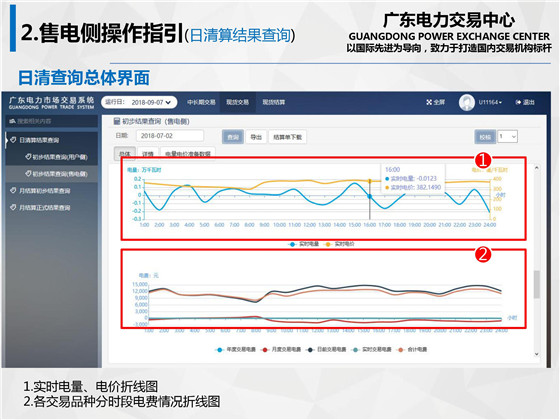Click tag icon beside 月结算初步结果查询
The width and height of the screenshot is (560, 420).
click(x=14, y=191)
